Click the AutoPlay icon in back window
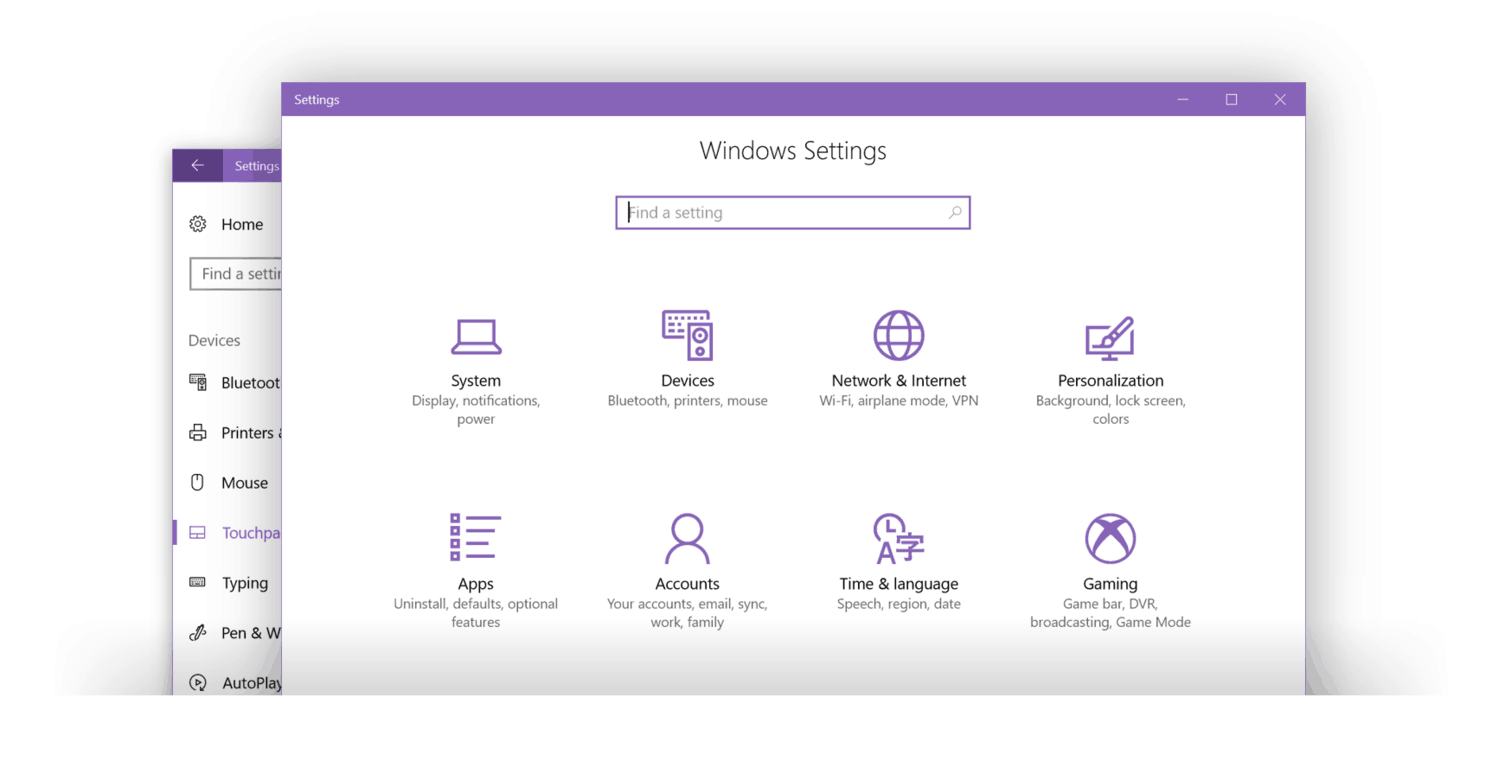The image size is (1511, 768). point(198,683)
